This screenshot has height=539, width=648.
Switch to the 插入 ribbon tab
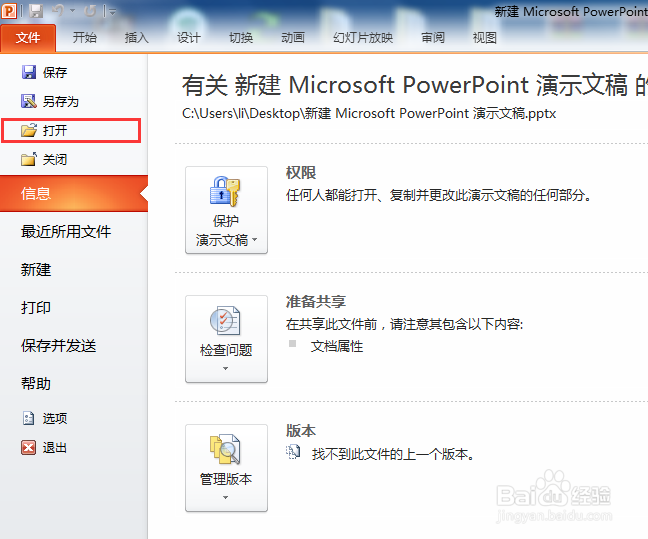(x=137, y=38)
